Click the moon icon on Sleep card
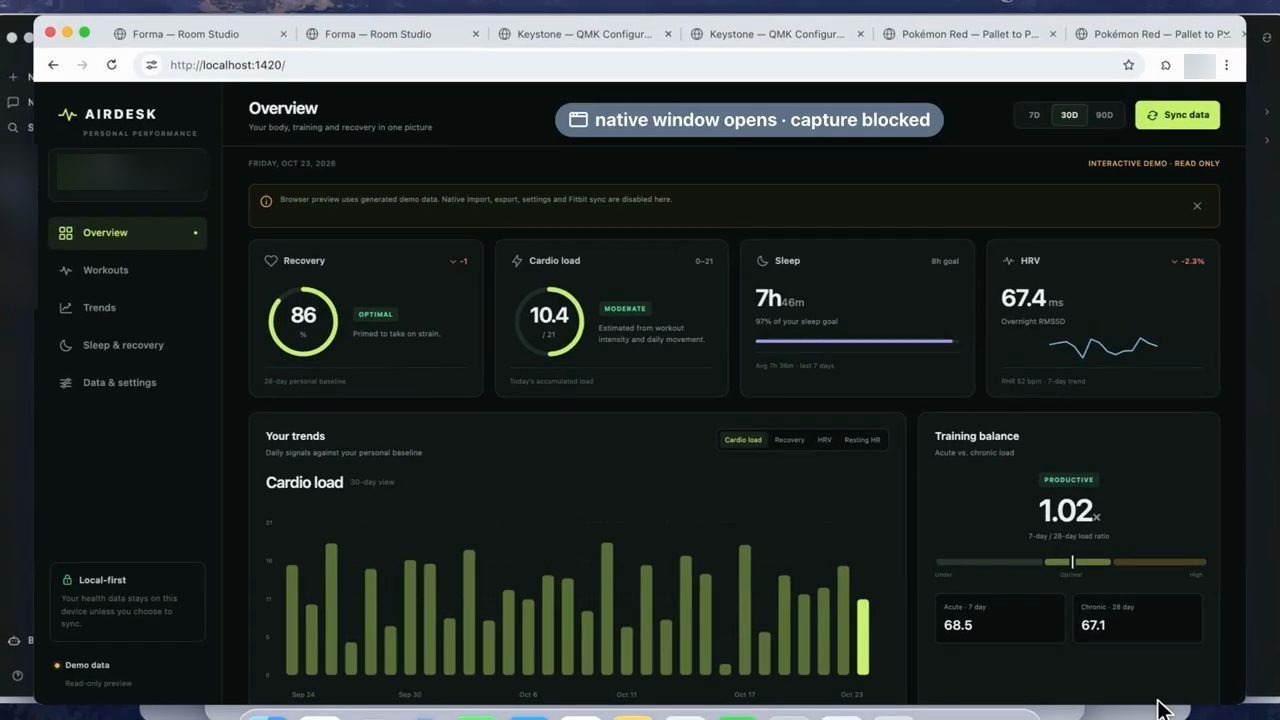Screen dimensions: 1280x720 click(762, 261)
